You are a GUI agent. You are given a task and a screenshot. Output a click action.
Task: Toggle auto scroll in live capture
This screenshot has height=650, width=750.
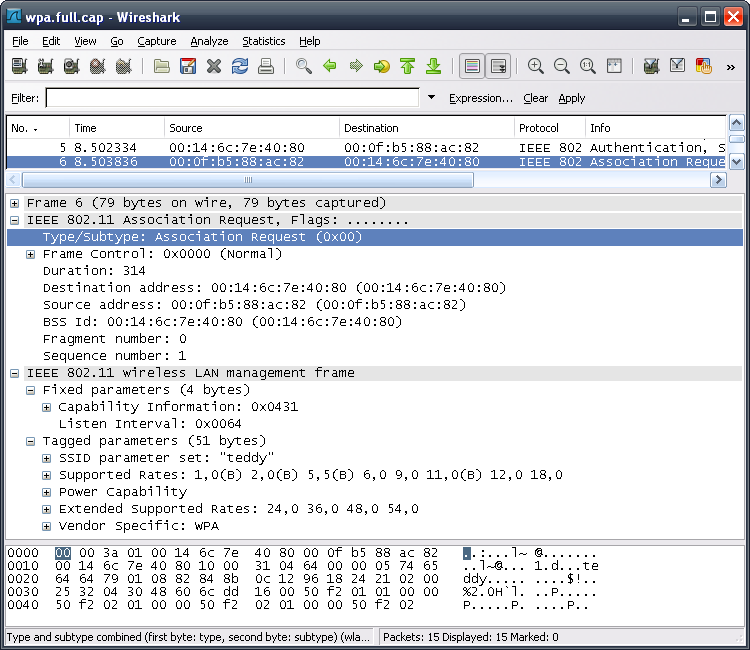coord(498,66)
